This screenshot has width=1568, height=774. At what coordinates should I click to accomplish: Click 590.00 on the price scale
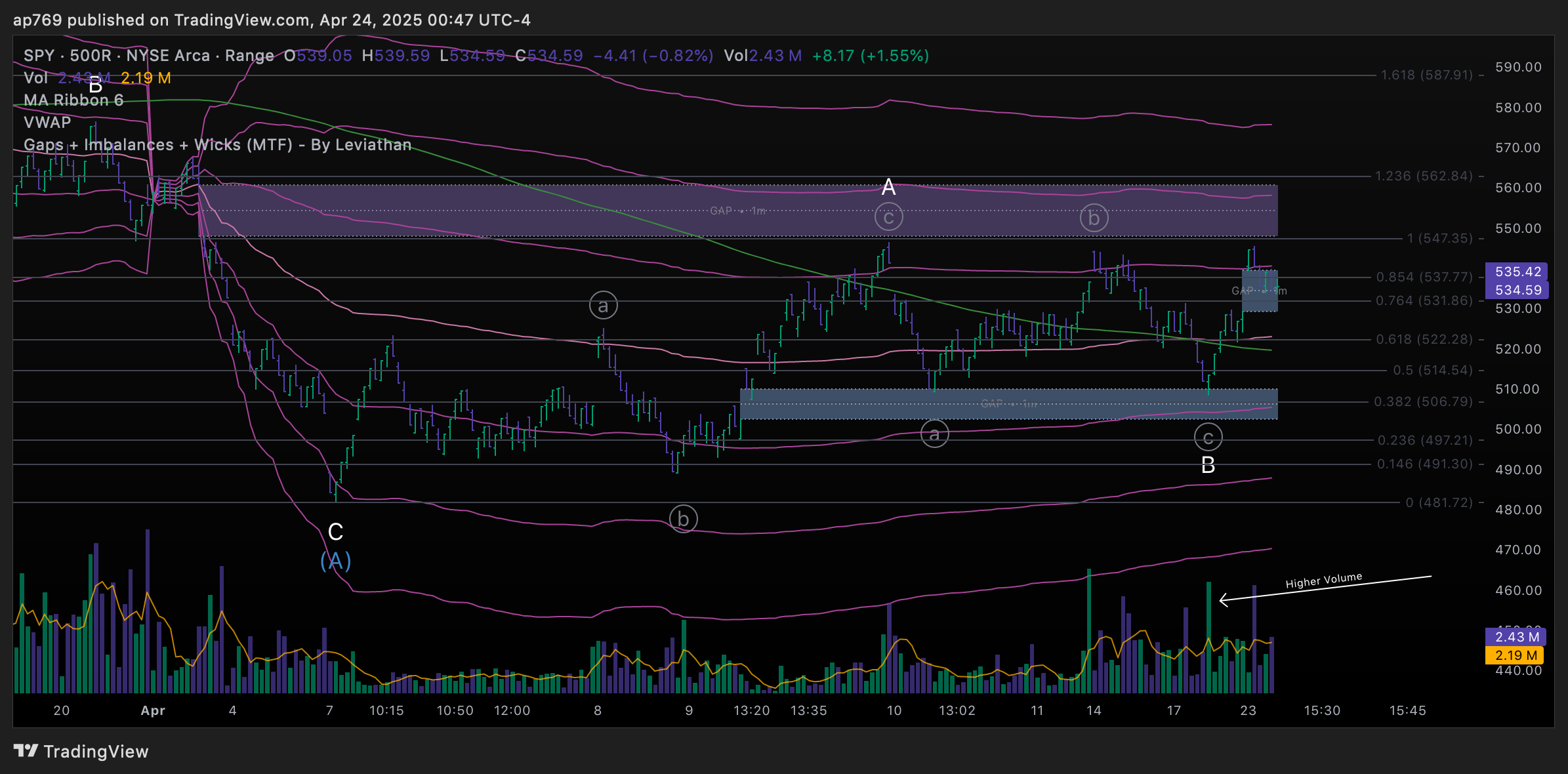pyautogui.click(x=1518, y=67)
